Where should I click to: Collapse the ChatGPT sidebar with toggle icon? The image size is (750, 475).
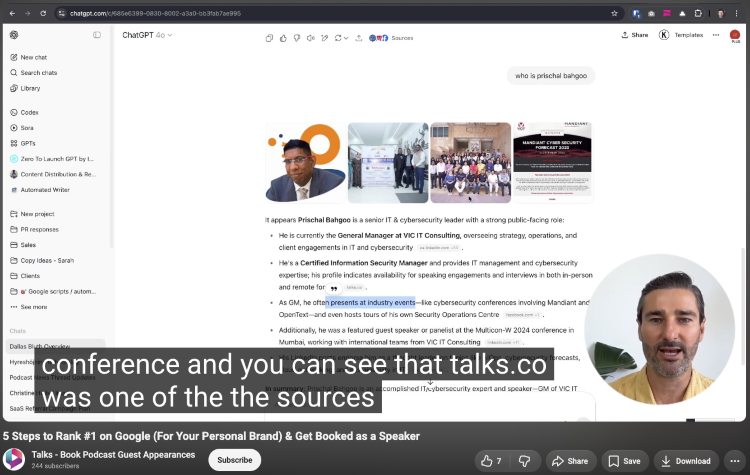[97, 34]
